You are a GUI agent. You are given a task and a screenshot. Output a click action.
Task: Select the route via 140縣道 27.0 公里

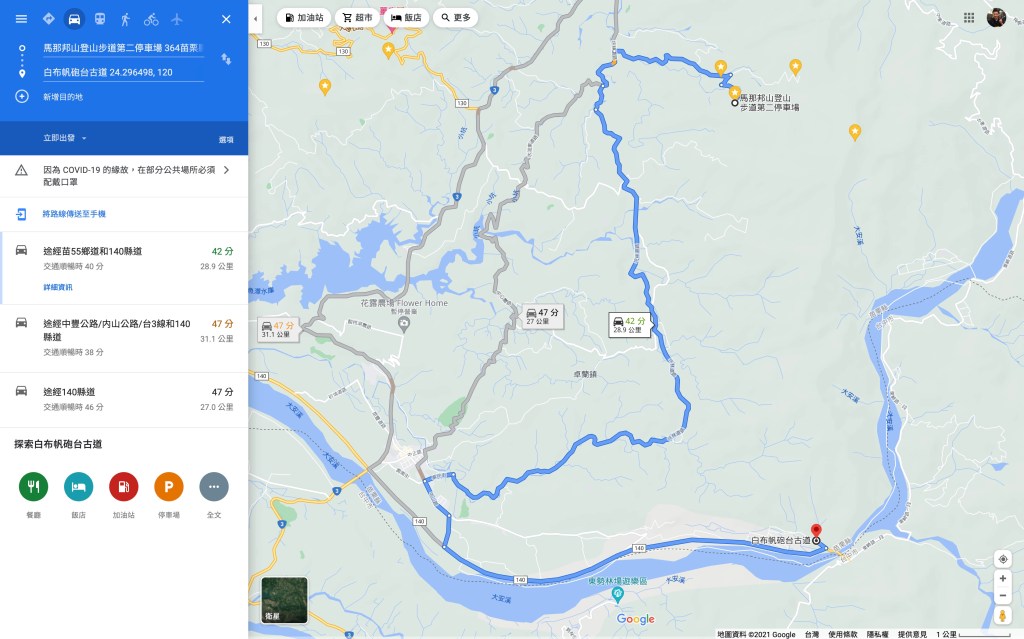coord(124,399)
